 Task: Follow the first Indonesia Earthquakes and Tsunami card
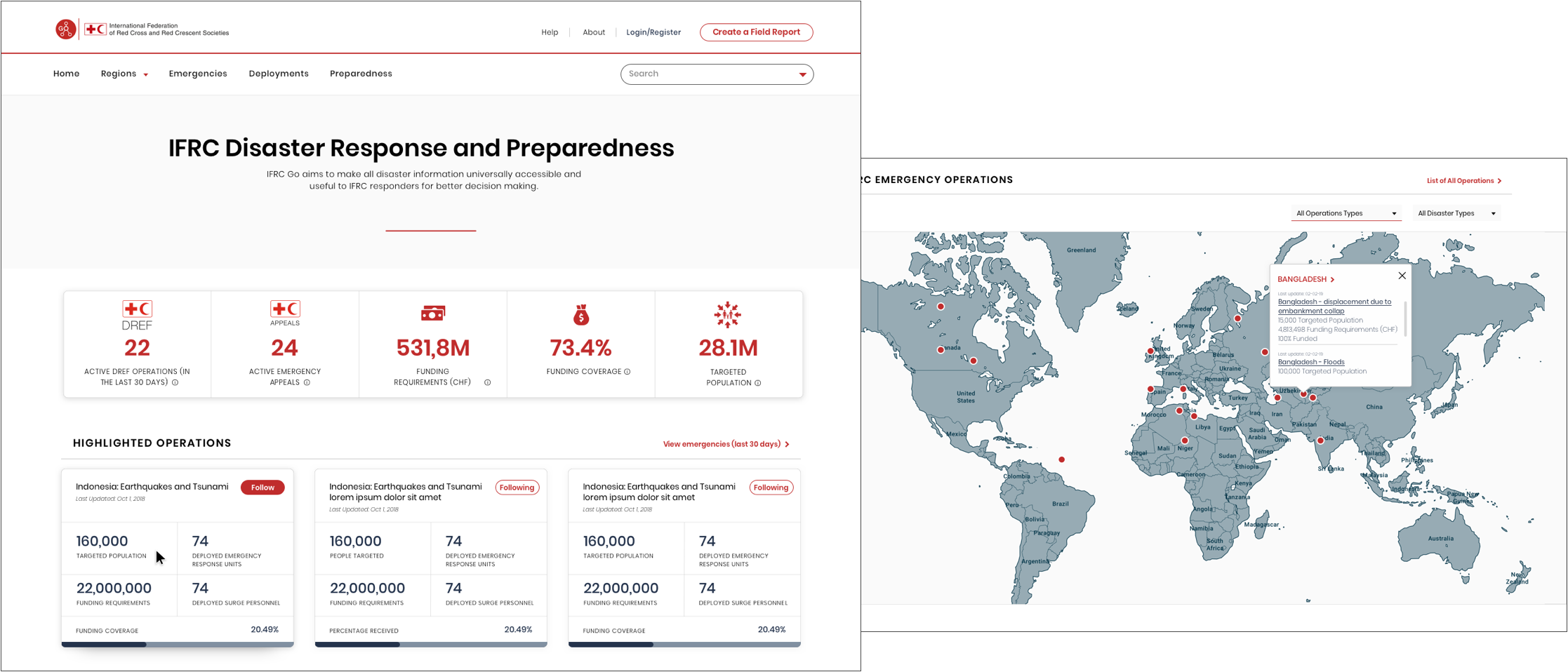tap(263, 488)
